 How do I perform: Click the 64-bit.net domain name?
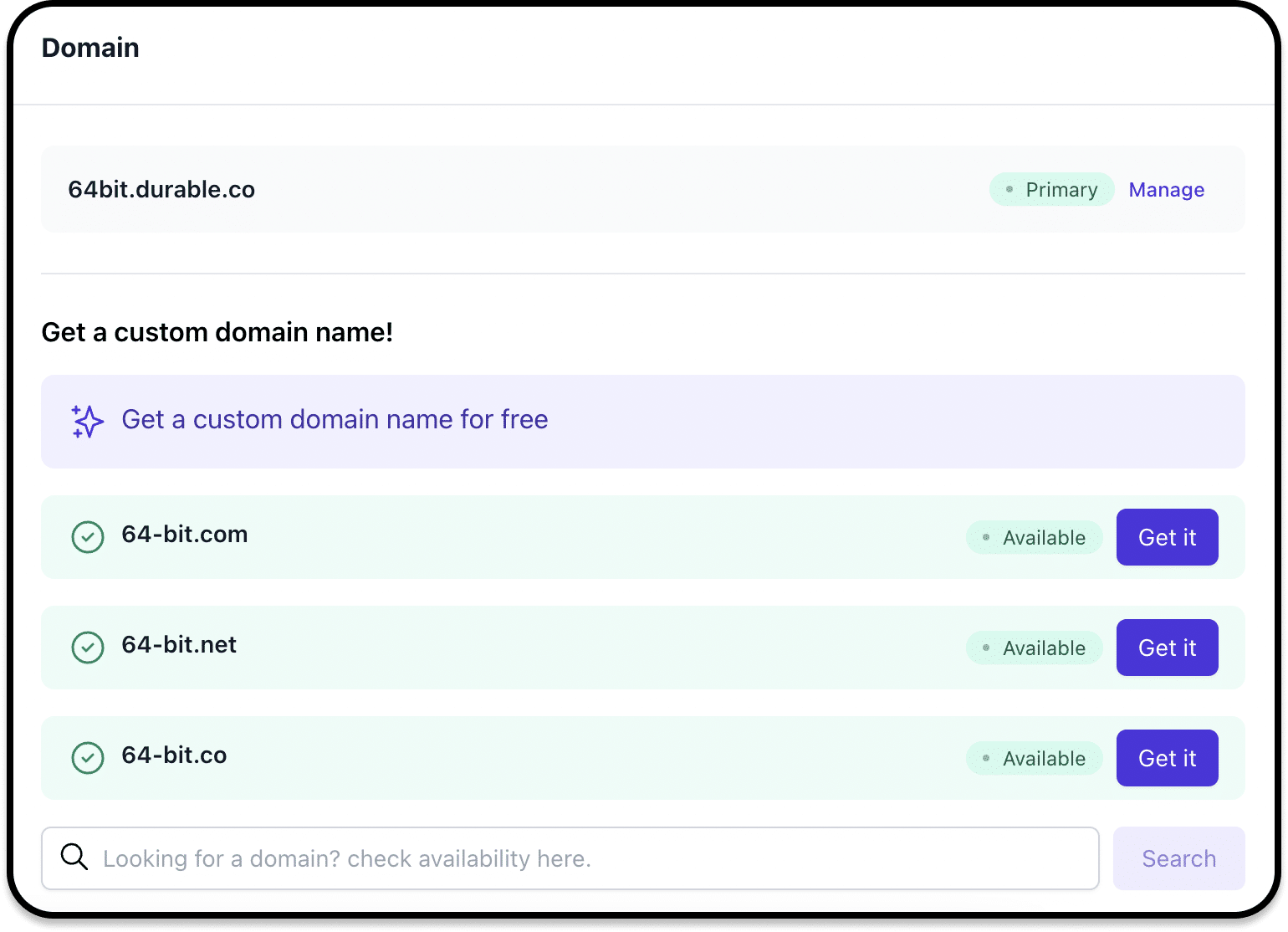tap(179, 645)
